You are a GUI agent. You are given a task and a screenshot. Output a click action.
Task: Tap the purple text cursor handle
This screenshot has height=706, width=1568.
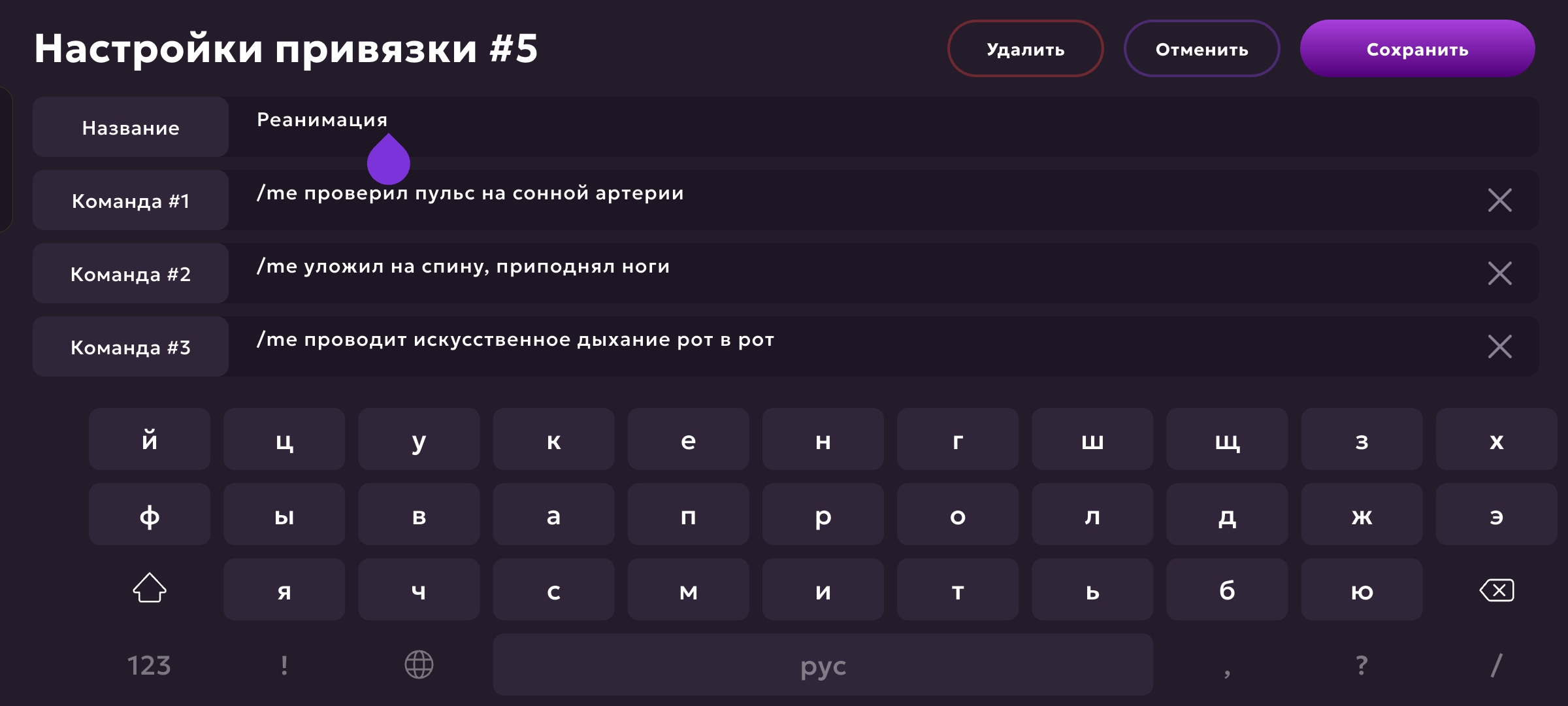click(389, 161)
